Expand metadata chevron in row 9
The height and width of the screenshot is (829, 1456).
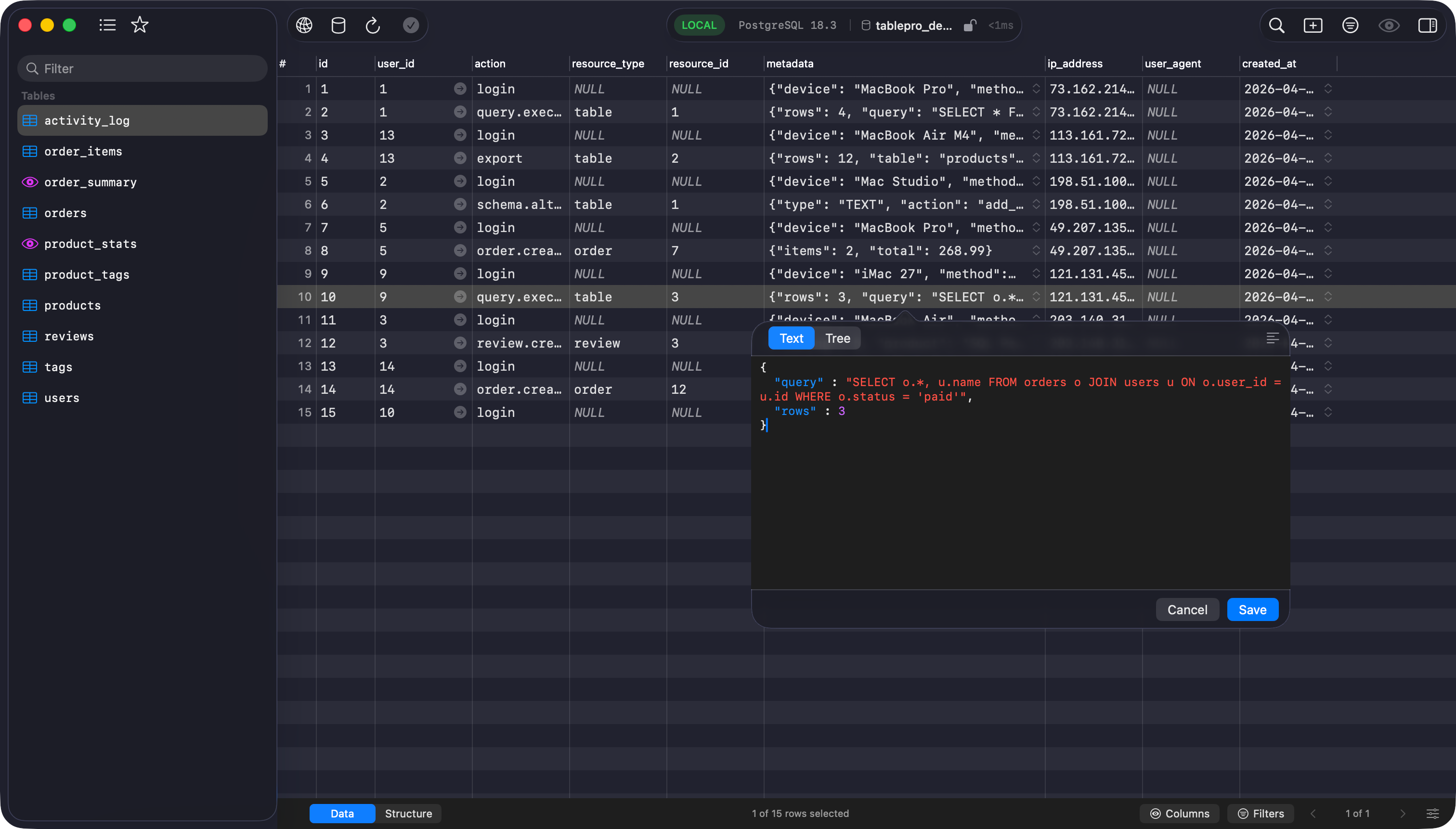click(1036, 274)
